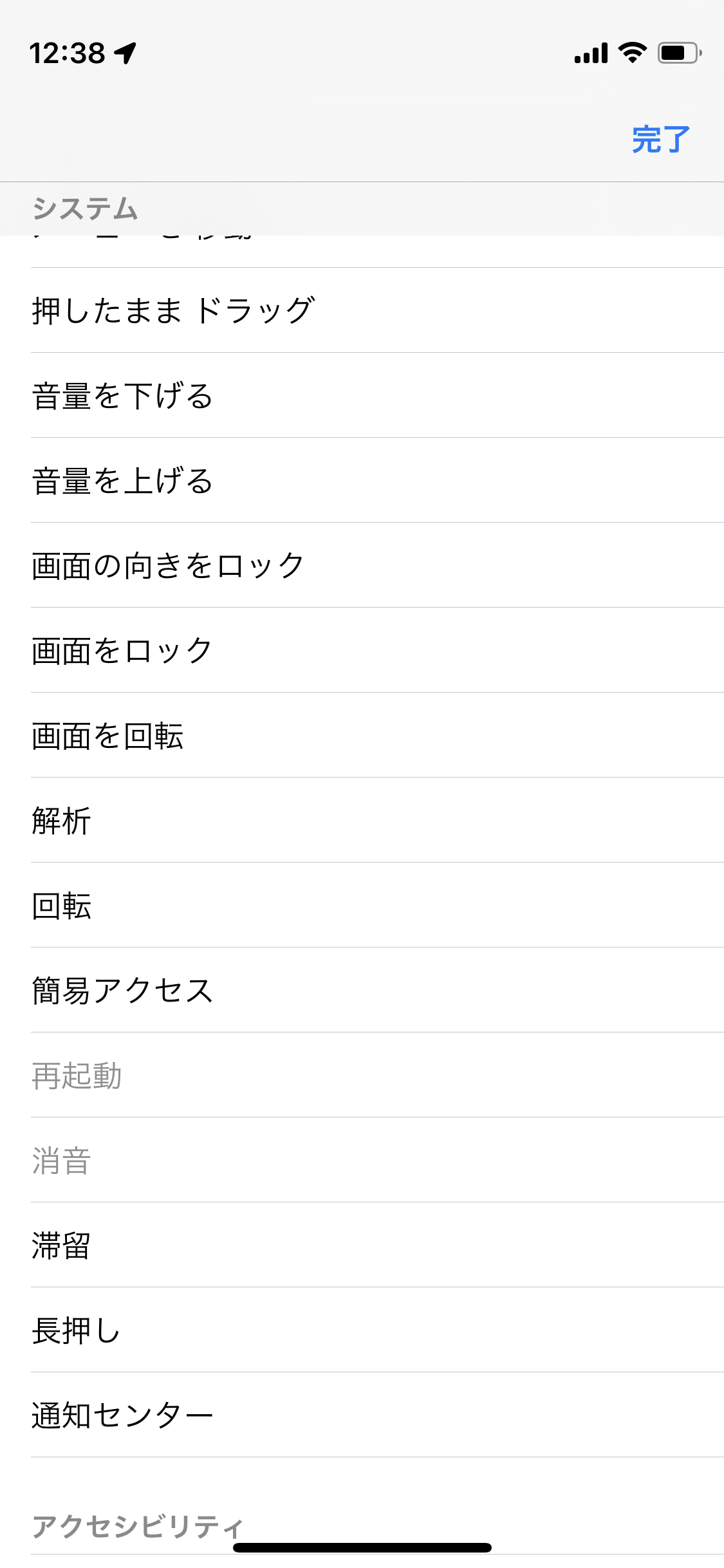Tap the cellular signal bars icon
The image size is (724, 1568).
click(591, 53)
